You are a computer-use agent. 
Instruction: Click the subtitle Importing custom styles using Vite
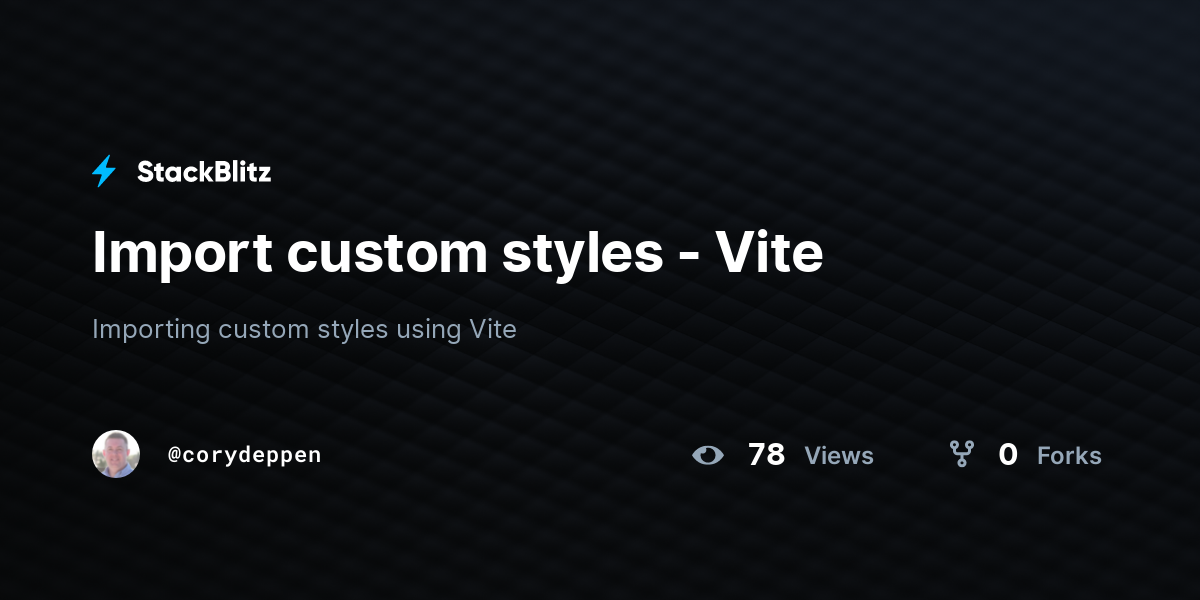304,329
